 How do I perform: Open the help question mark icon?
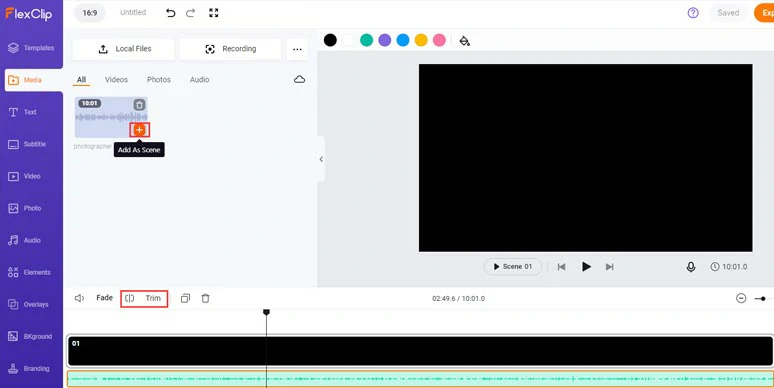pyautogui.click(x=693, y=13)
